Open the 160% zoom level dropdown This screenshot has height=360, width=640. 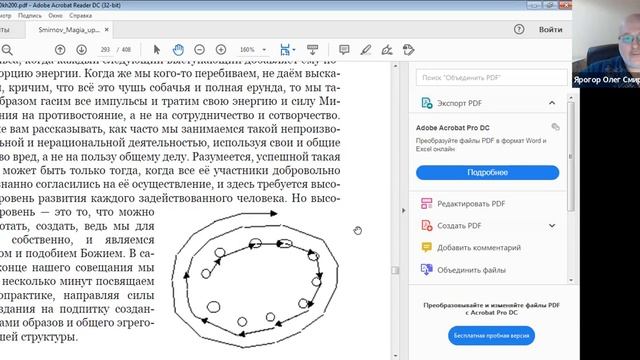pyautogui.click(x=264, y=50)
